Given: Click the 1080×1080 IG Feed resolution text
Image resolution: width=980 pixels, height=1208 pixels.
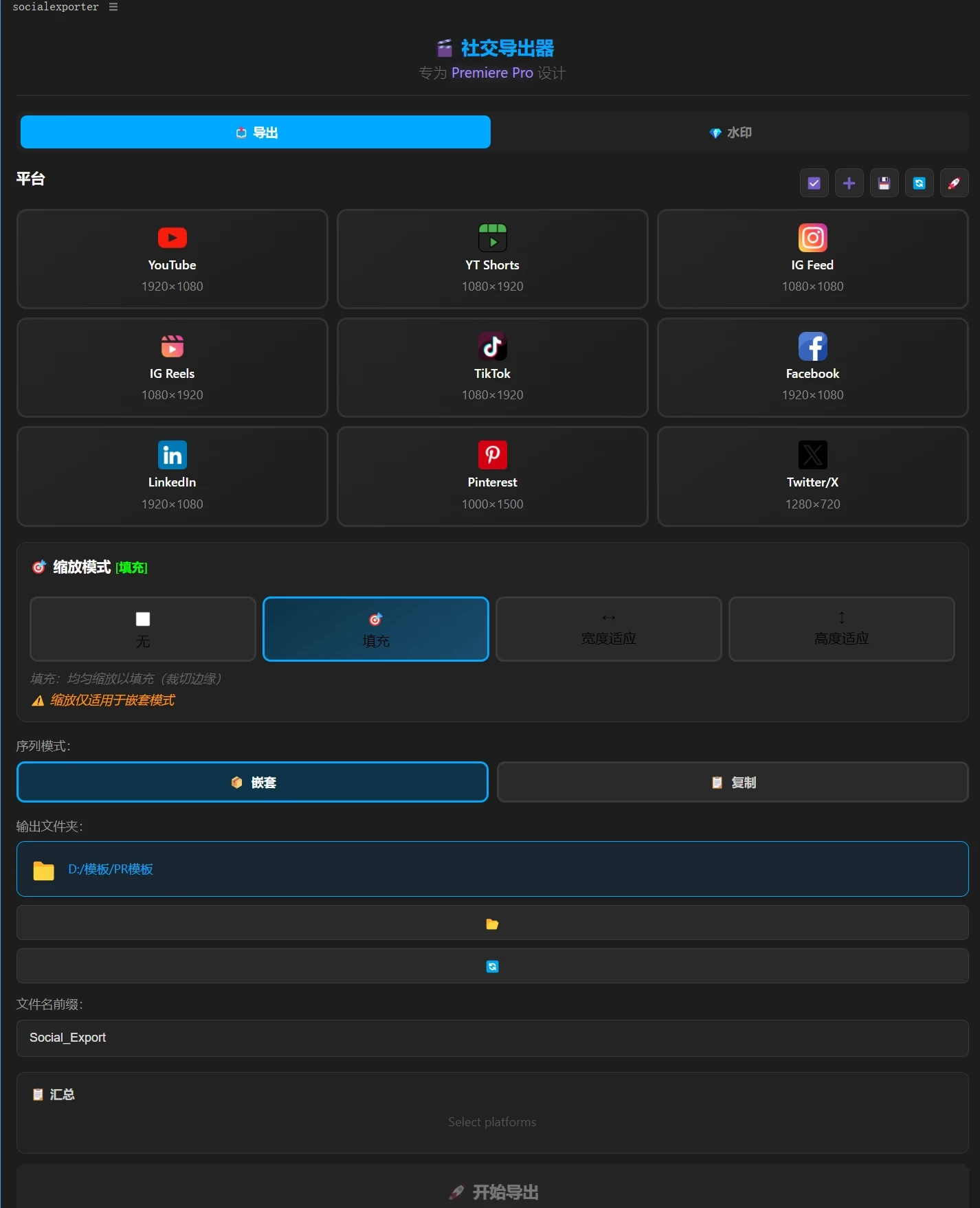Looking at the screenshot, I should pos(813,286).
